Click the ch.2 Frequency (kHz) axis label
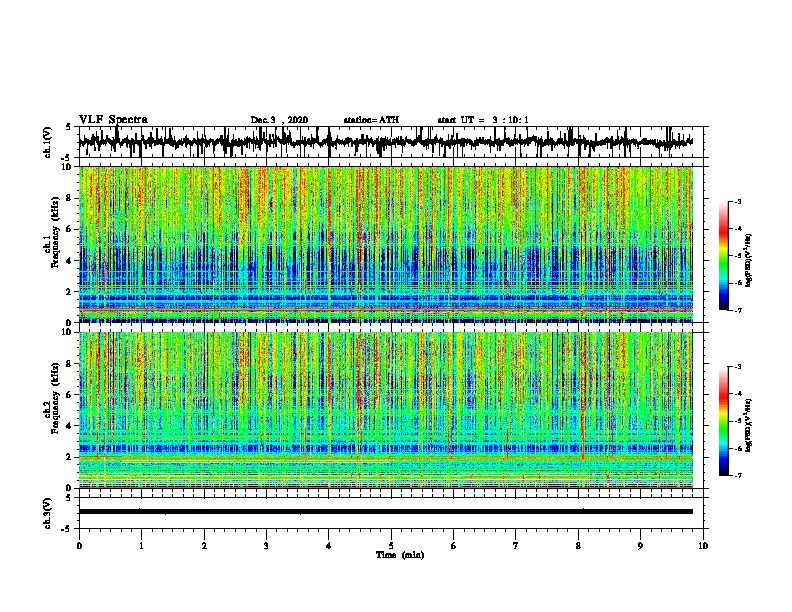792x612 pixels. click(x=52, y=398)
